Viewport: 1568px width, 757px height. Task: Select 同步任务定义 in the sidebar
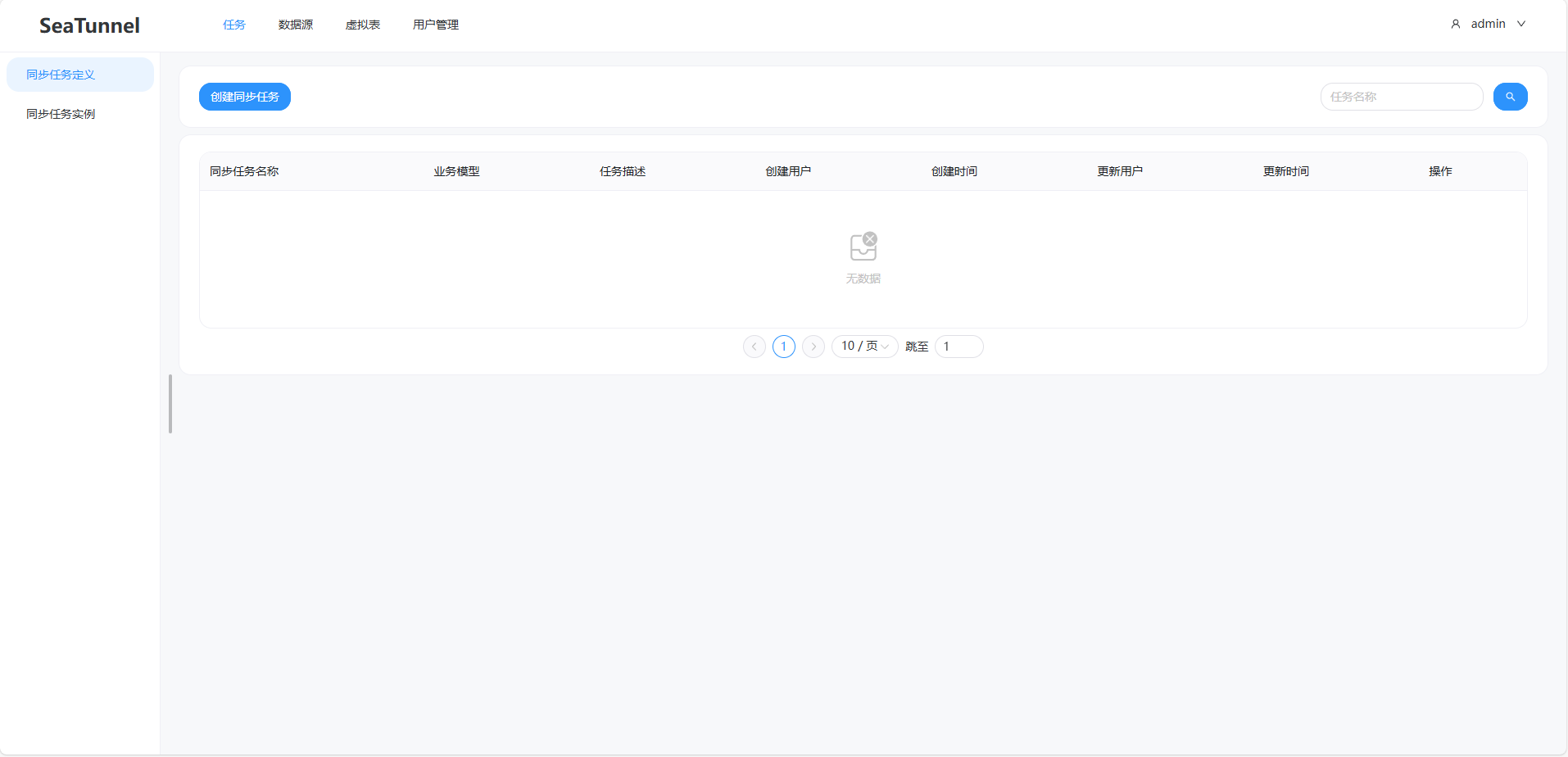(x=80, y=75)
